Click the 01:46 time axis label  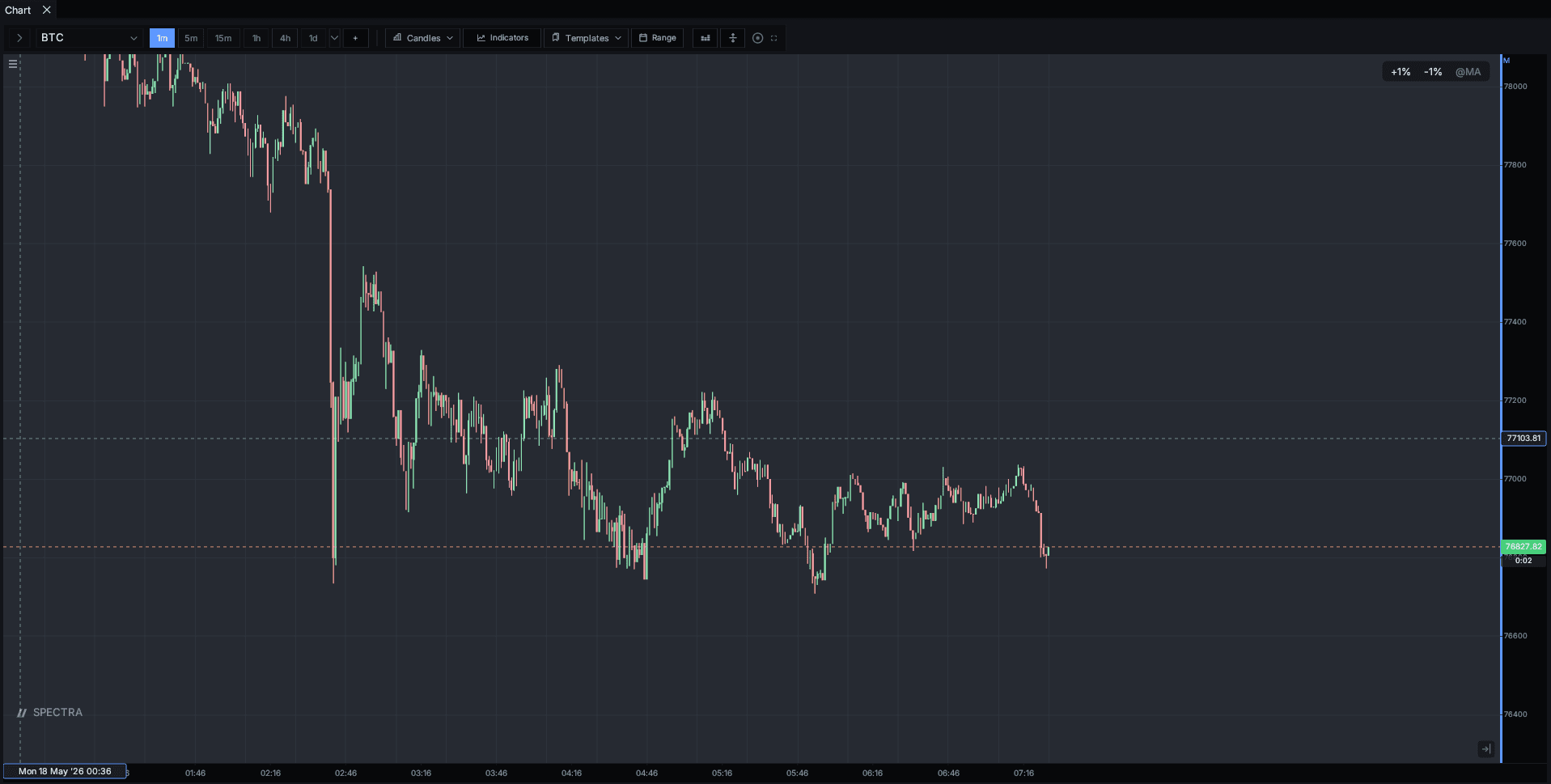(x=195, y=773)
